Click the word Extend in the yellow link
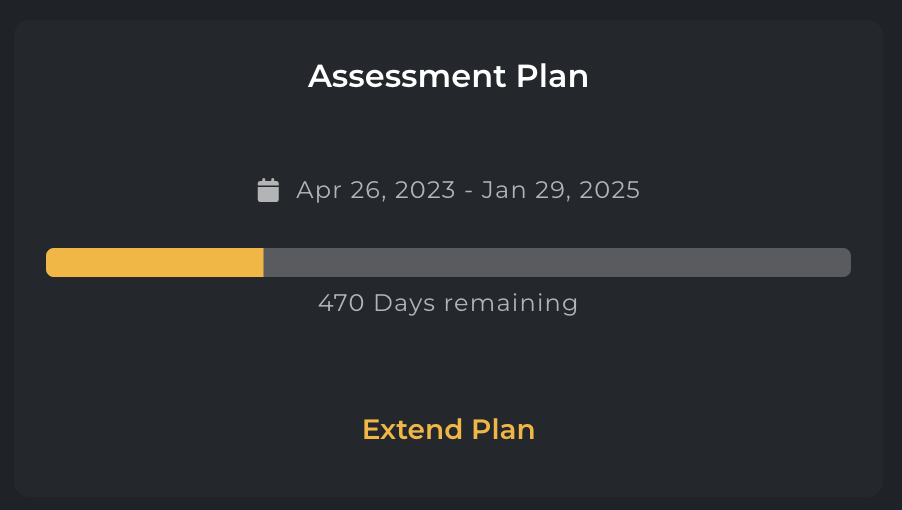Screen dimensions: 902x510 412,430
